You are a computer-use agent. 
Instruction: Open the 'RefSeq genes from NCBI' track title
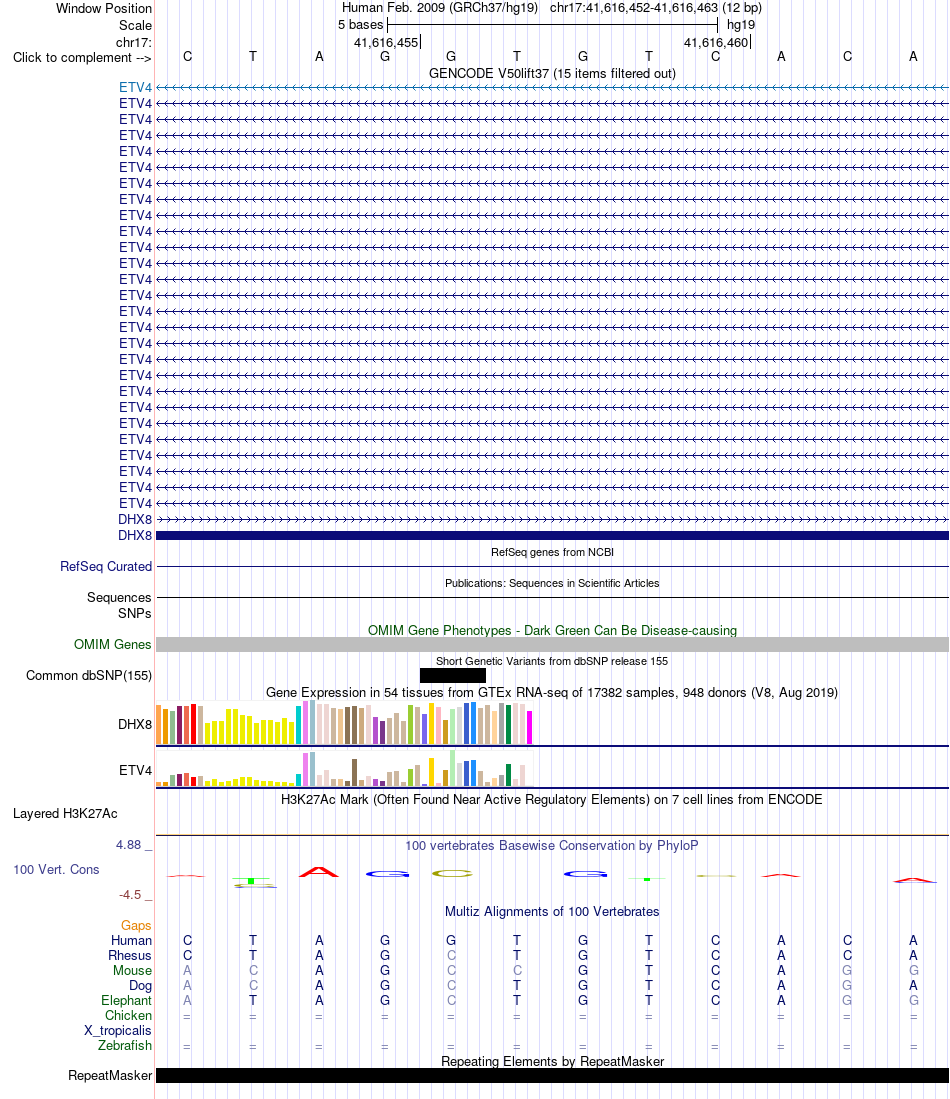point(552,552)
